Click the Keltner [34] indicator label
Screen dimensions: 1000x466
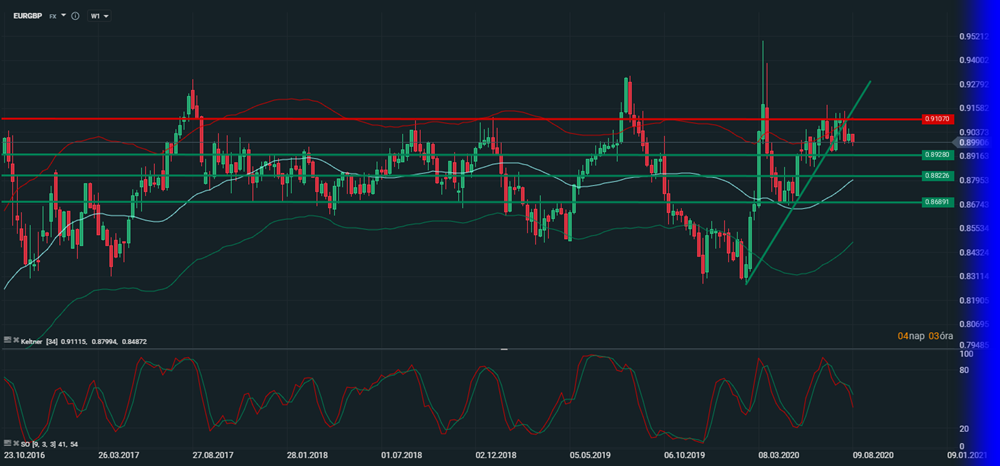(40, 341)
